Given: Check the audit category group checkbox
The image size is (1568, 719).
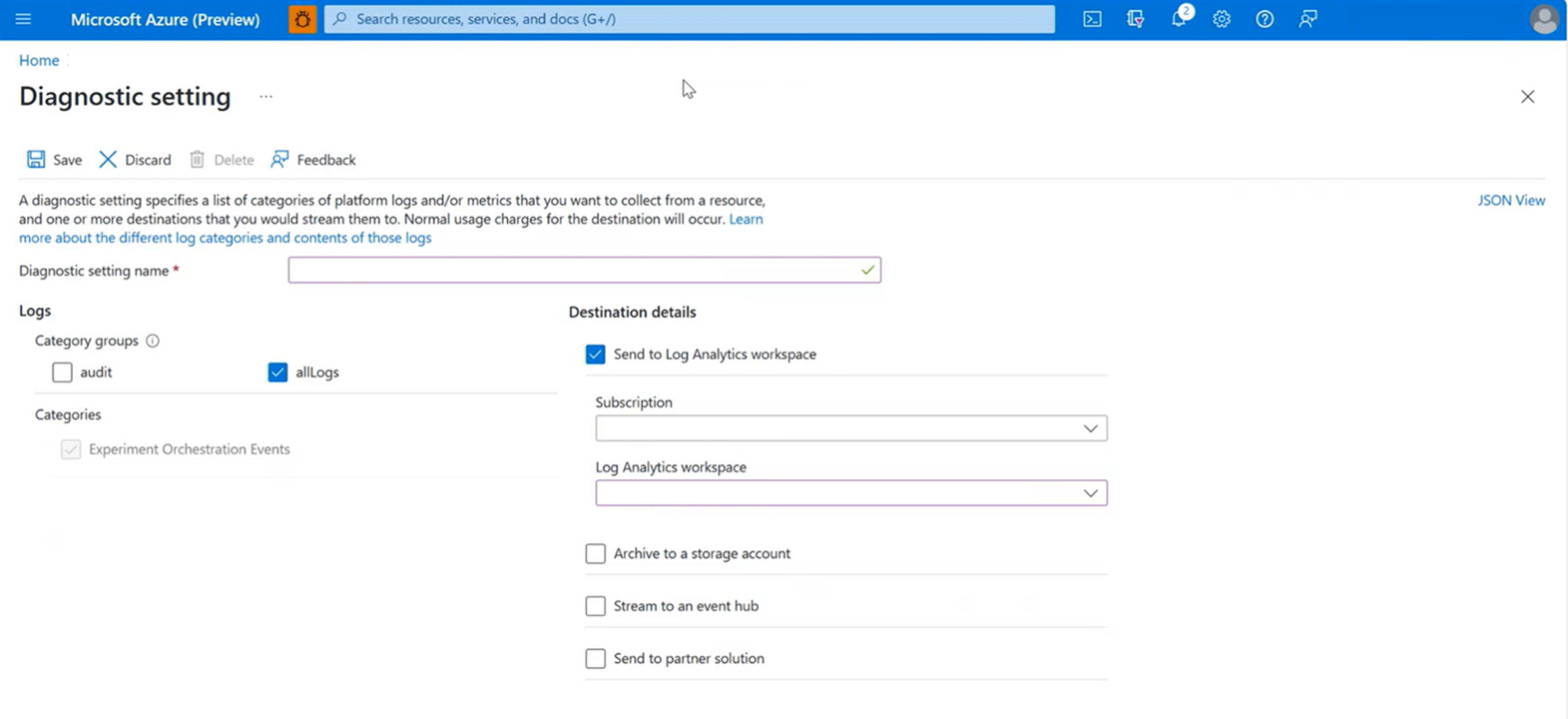Looking at the screenshot, I should pyautogui.click(x=63, y=372).
